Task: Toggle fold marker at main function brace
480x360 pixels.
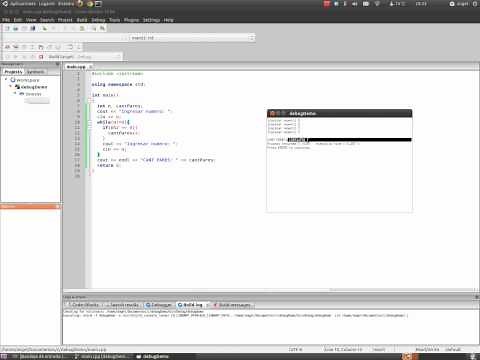Action: (90, 100)
